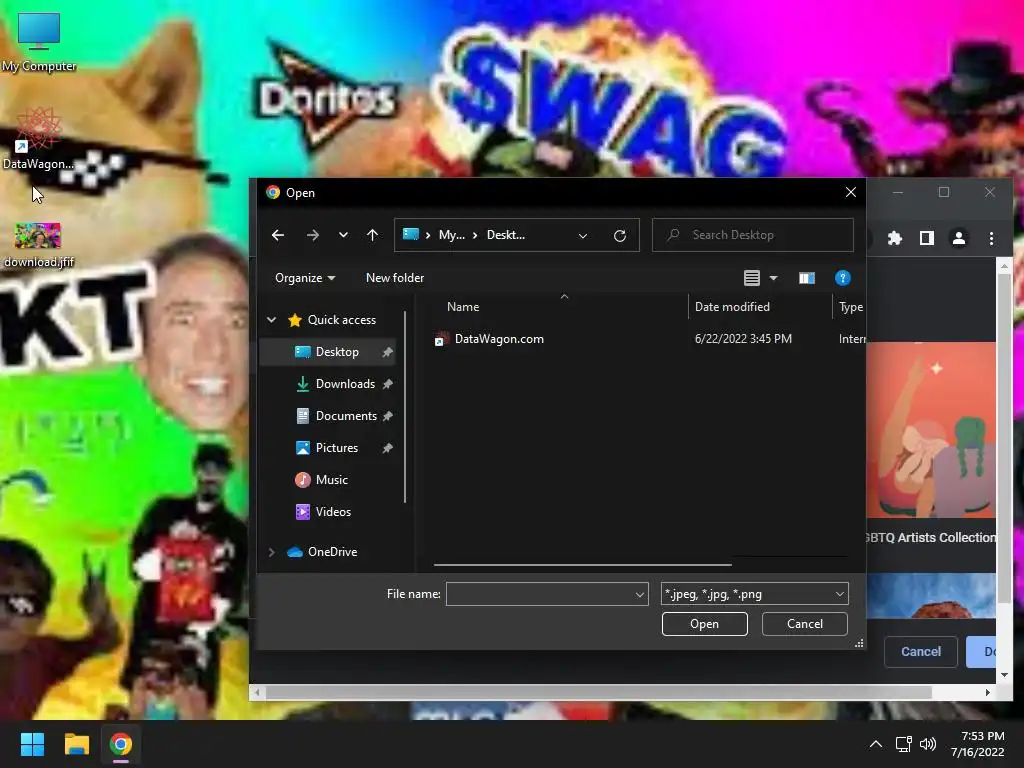Image resolution: width=1024 pixels, height=768 pixels.
Task: Open the Chrome profile avatar
Action: tap(959, 238)
